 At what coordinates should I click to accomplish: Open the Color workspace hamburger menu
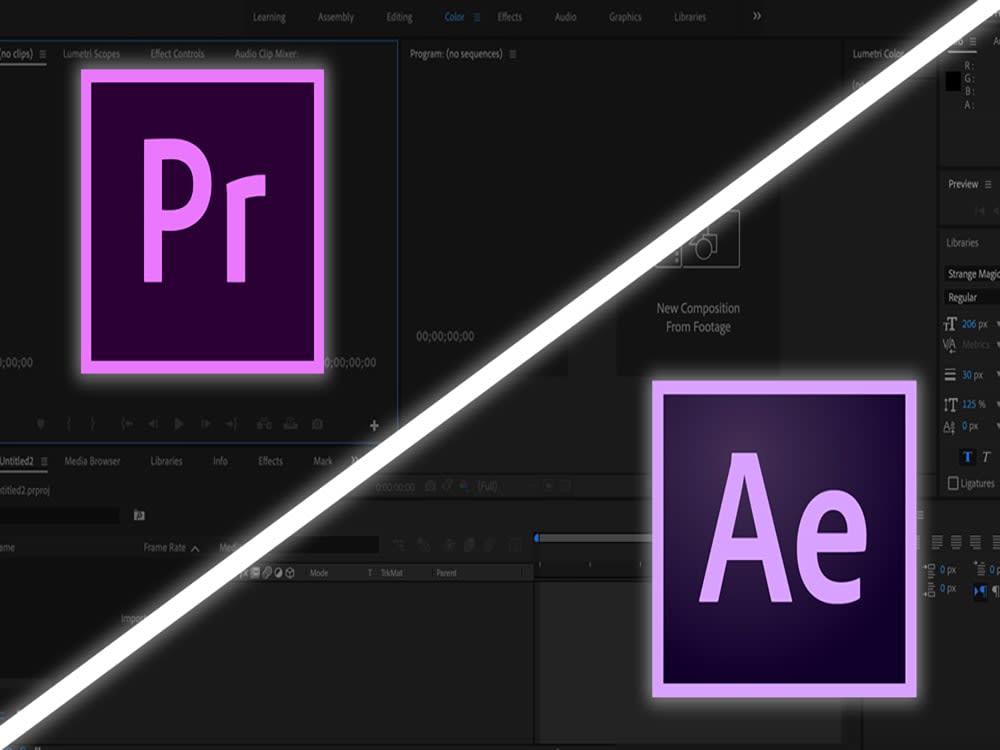pyautogui.click(x=476, y=18)
